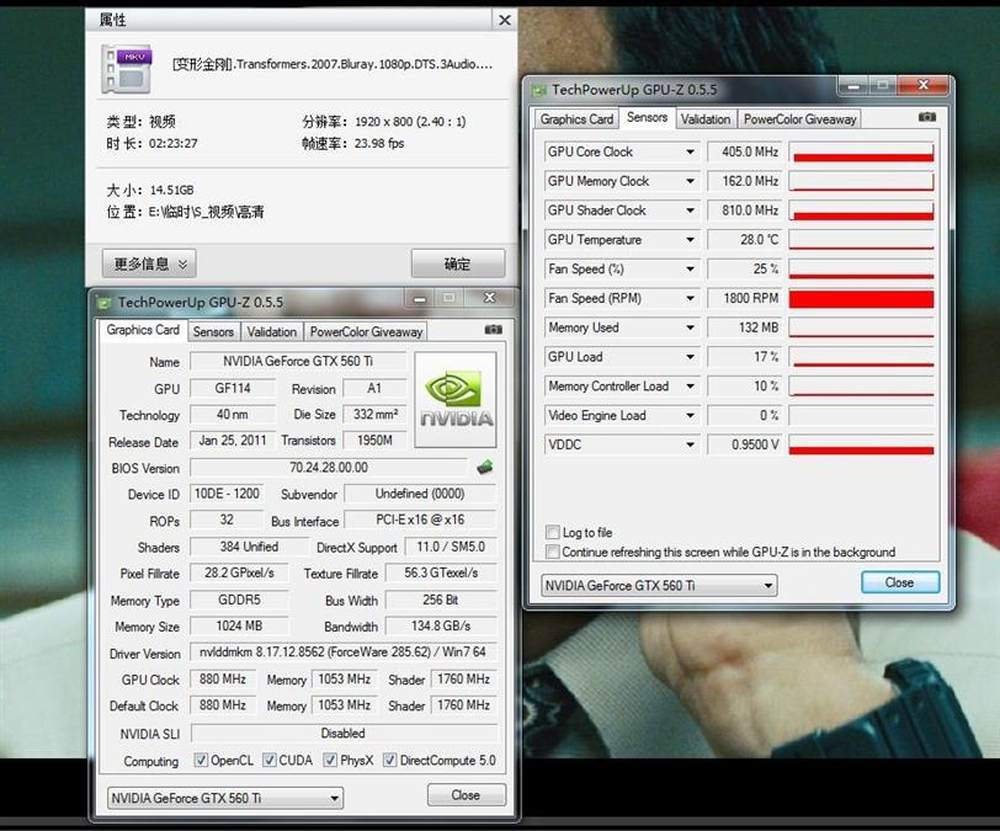This screenshot has height=831, width=1000.
Task: Click the Driver Version field
Action: point(343,652)
